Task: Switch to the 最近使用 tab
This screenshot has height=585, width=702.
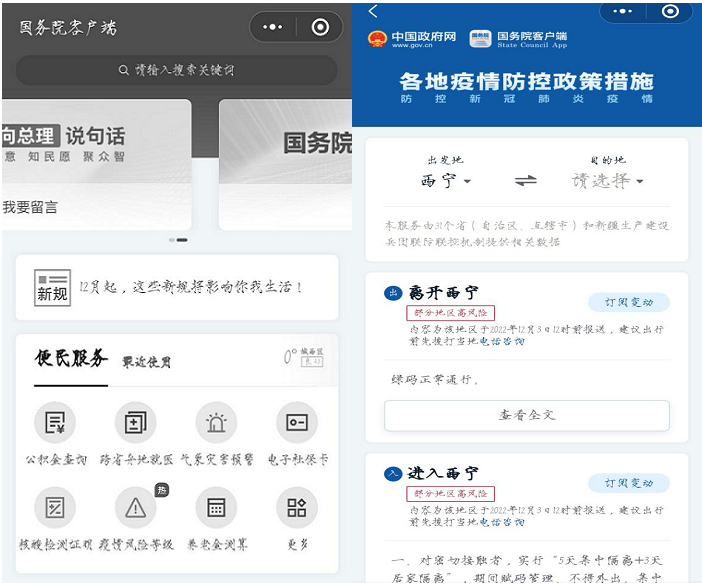Action: pyautogui.click(x=146, y=362)
